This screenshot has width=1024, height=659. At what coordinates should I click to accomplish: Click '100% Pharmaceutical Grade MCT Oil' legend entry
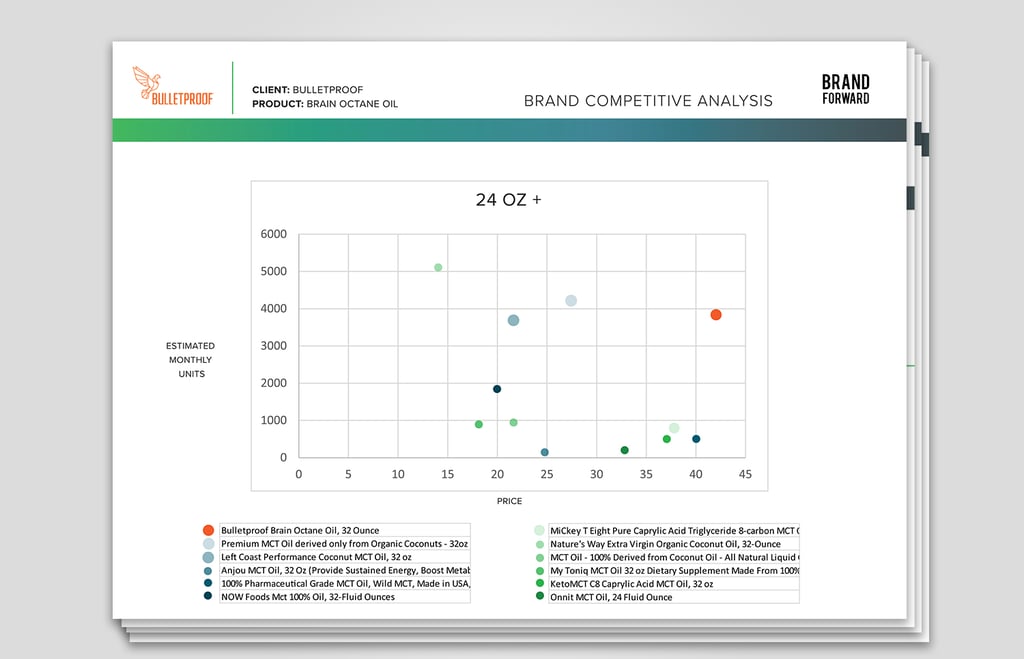pos(345,583)
